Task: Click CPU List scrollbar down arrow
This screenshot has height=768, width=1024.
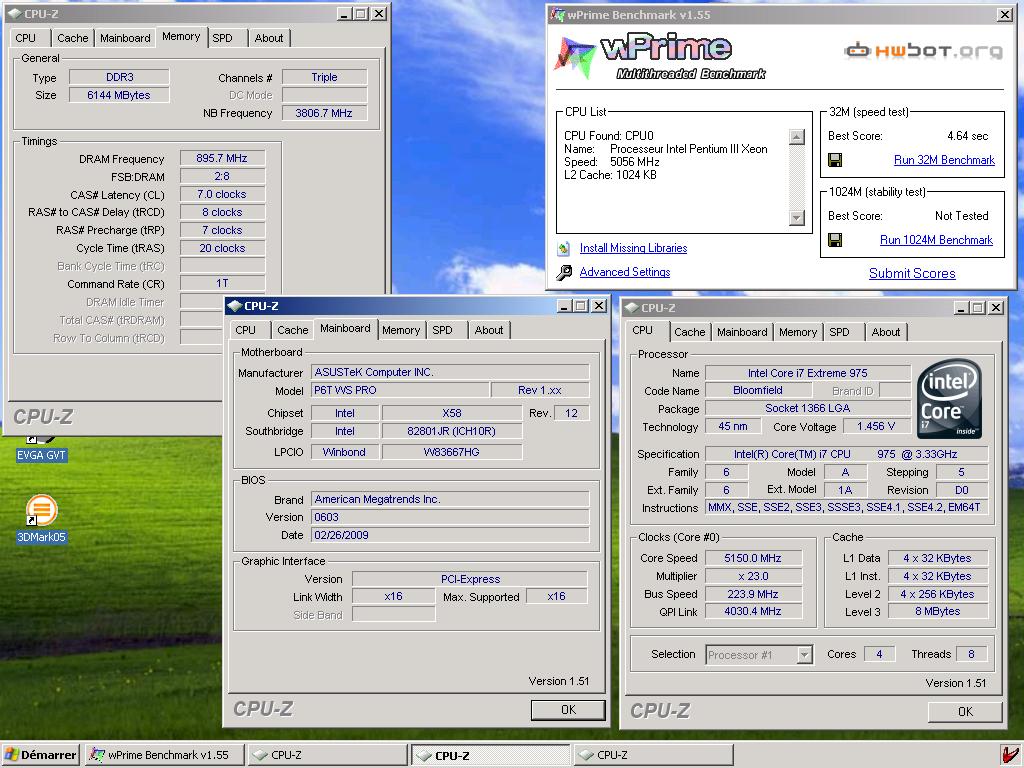Action: 797,218
